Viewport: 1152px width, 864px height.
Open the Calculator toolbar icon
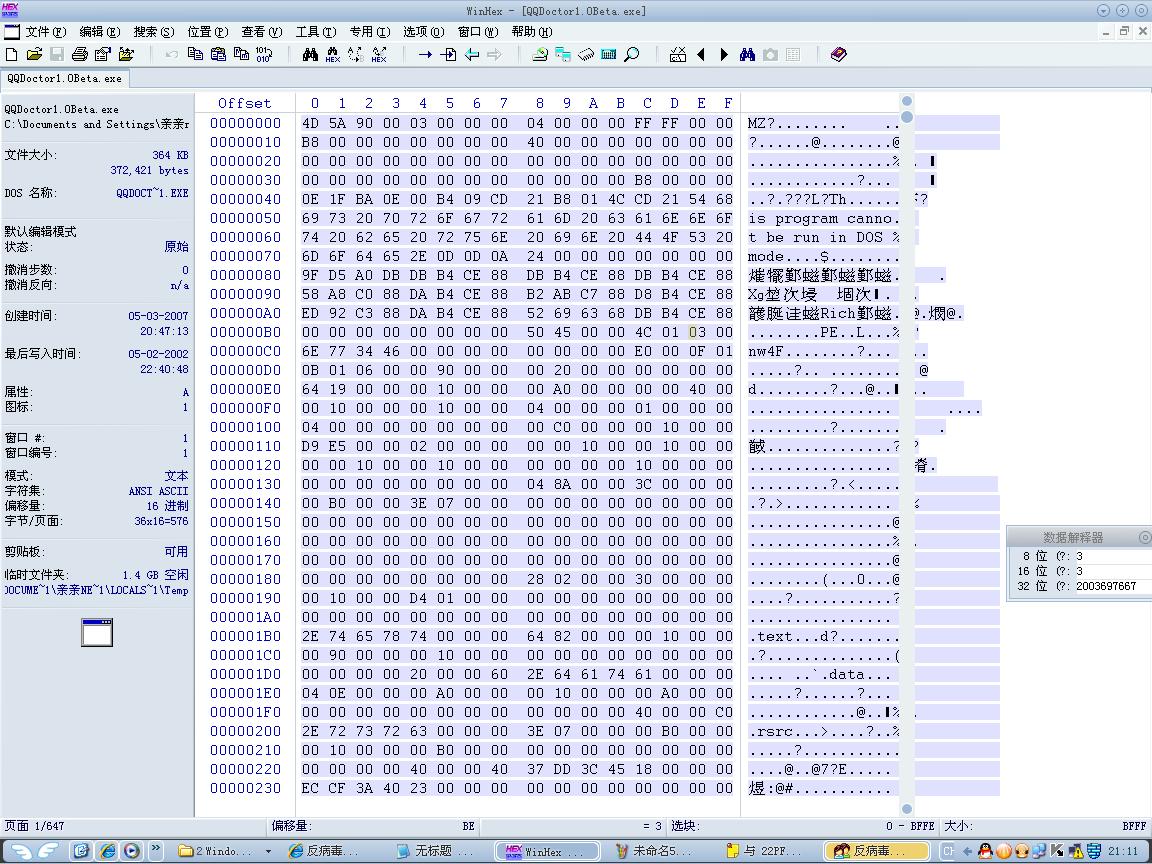click(608, 54)
